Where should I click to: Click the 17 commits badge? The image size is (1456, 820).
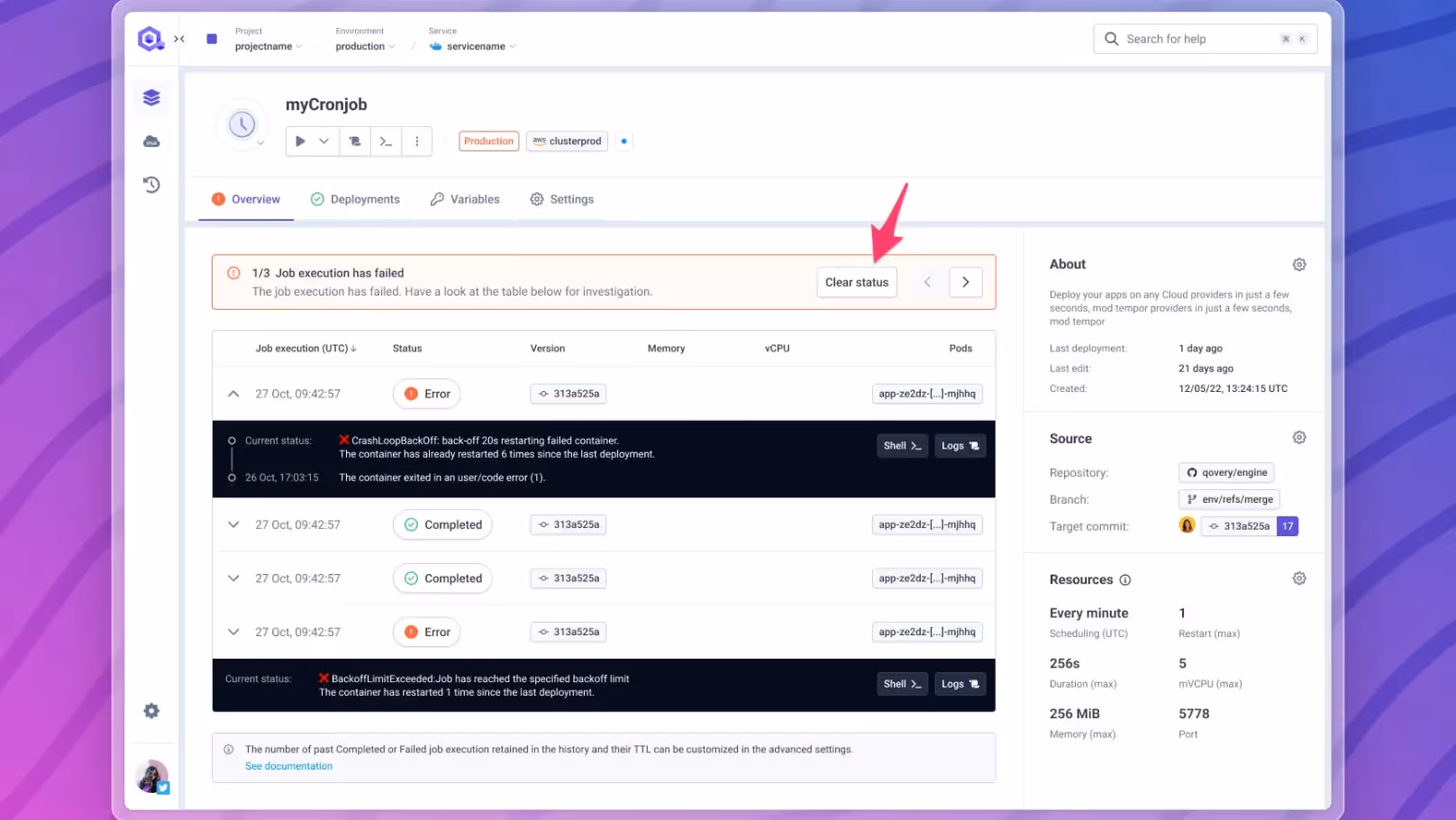1288,526
